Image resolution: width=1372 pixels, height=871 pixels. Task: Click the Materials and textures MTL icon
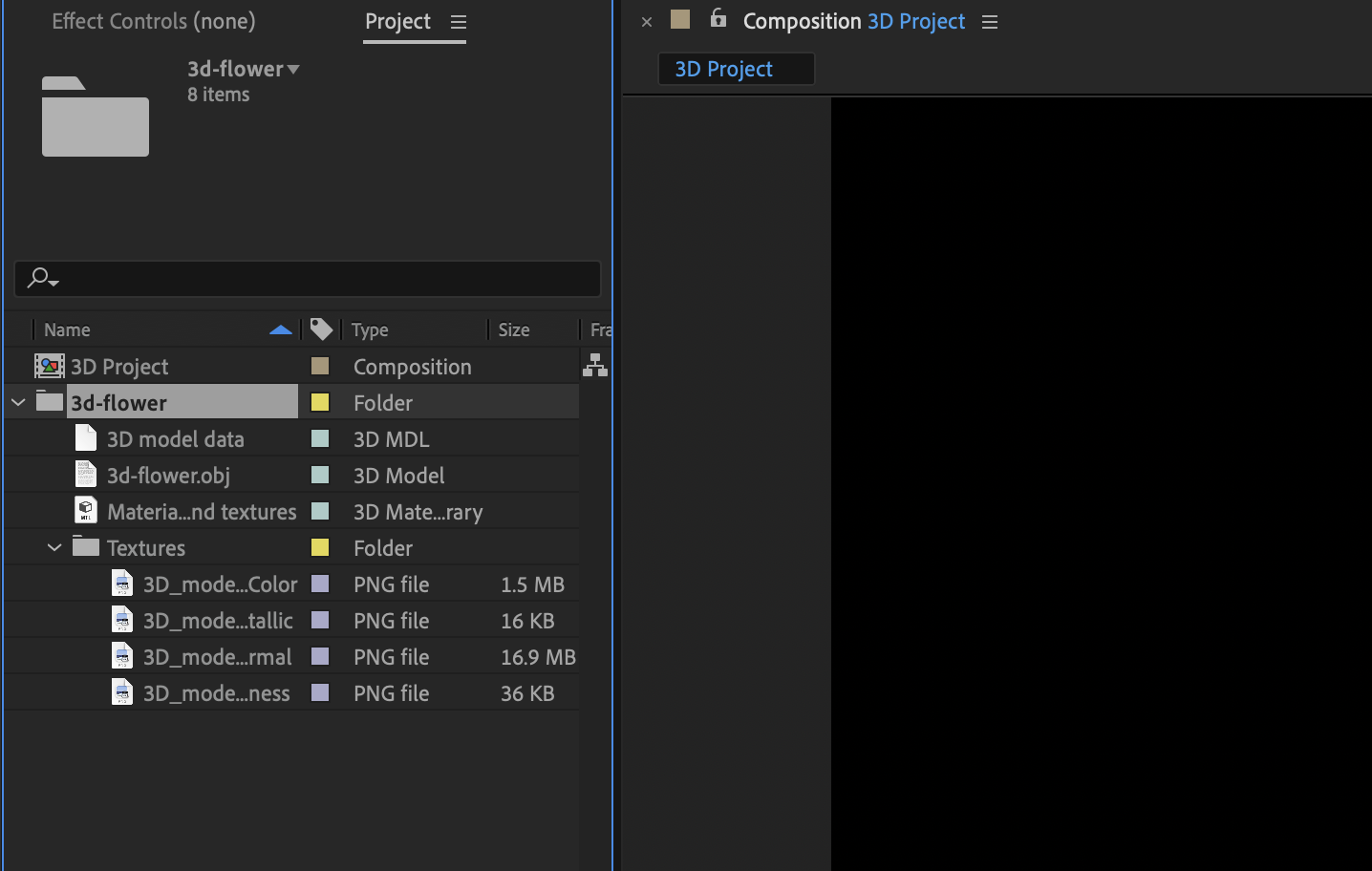pos(86,510)
